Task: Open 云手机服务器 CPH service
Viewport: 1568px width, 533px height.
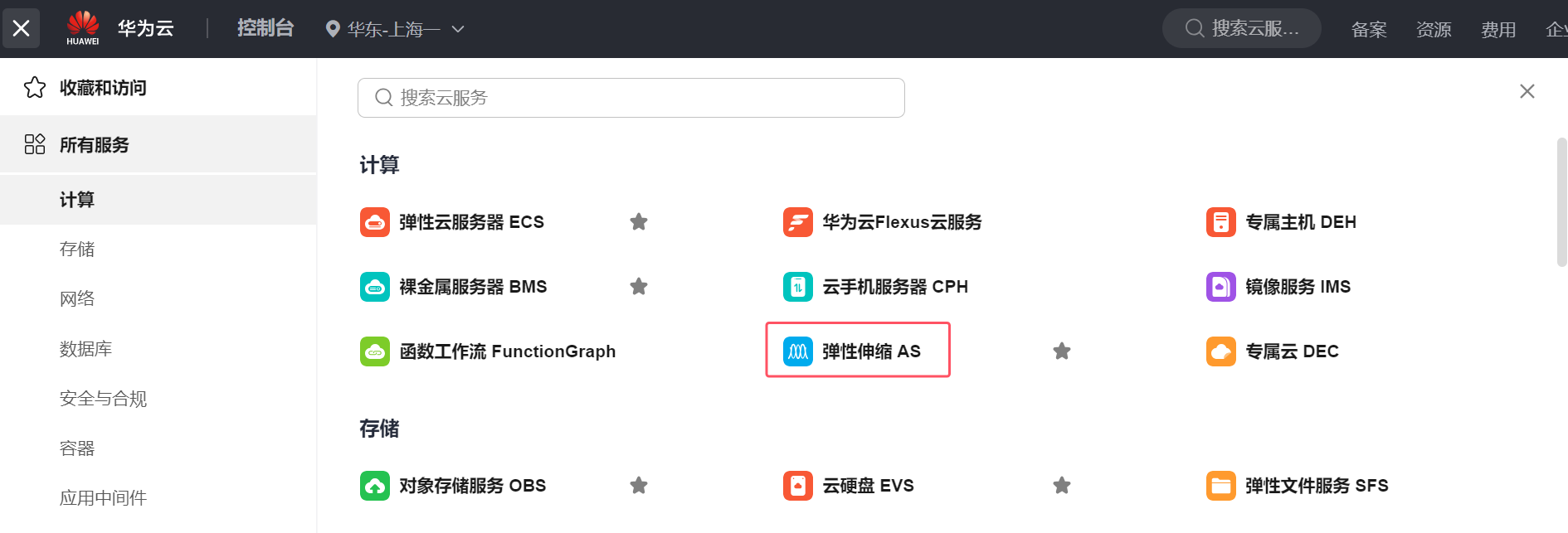Action: (x=895, y=287)
